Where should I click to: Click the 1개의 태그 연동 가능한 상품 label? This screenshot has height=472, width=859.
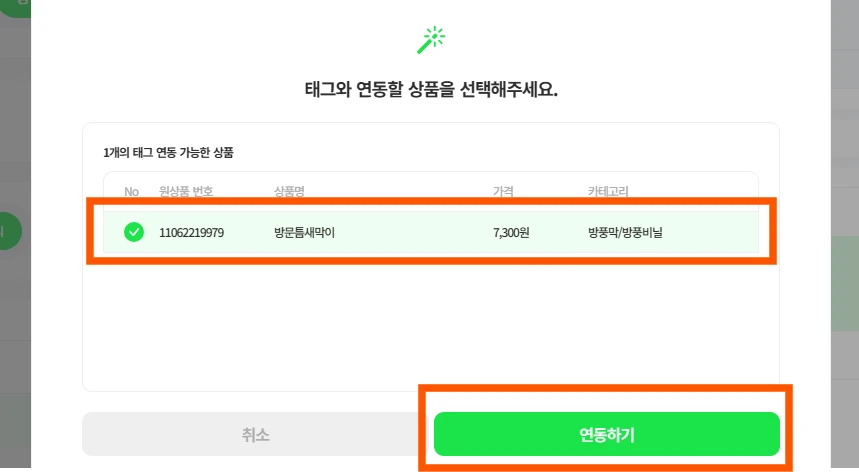pos(168,153)
